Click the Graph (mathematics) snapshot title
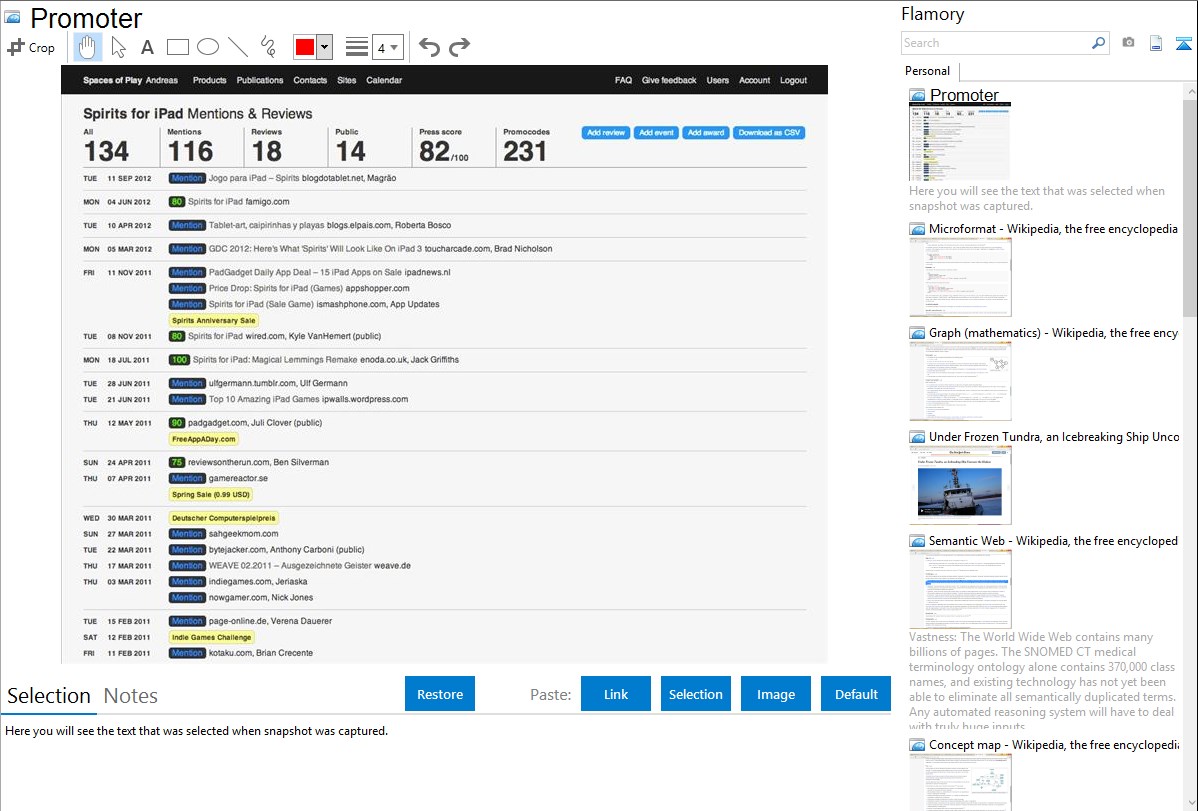 pos(1053,333)
